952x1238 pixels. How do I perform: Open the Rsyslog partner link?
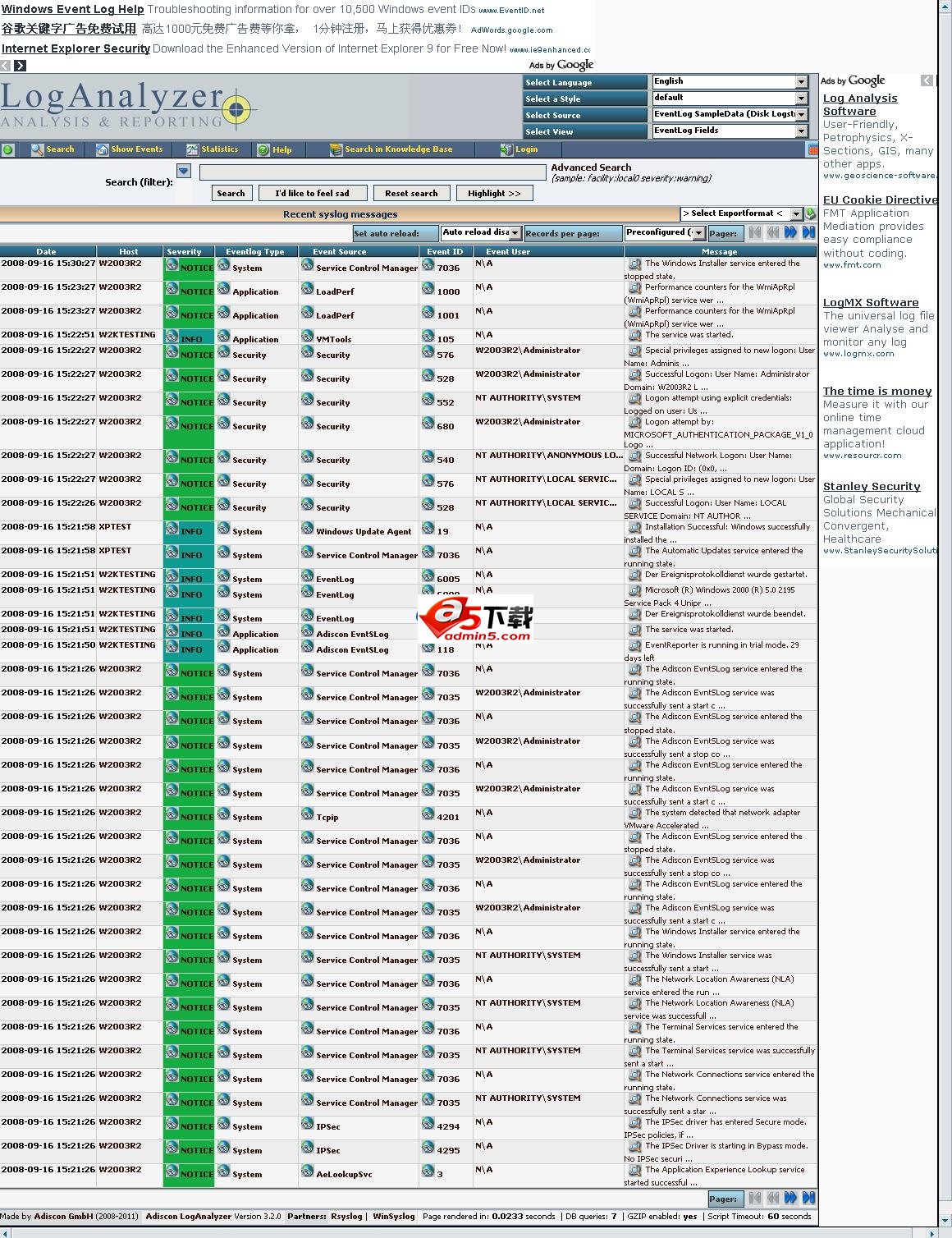pyautogui.click(x=346, y=1217)
